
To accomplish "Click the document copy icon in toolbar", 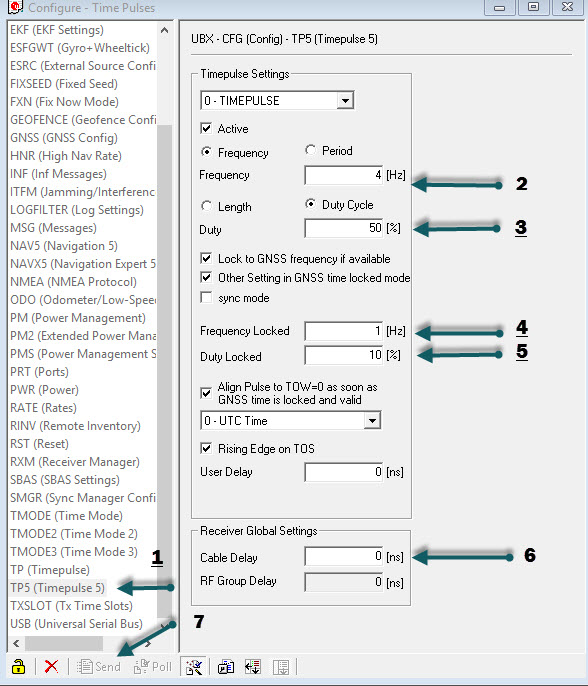I will [226, 667].
